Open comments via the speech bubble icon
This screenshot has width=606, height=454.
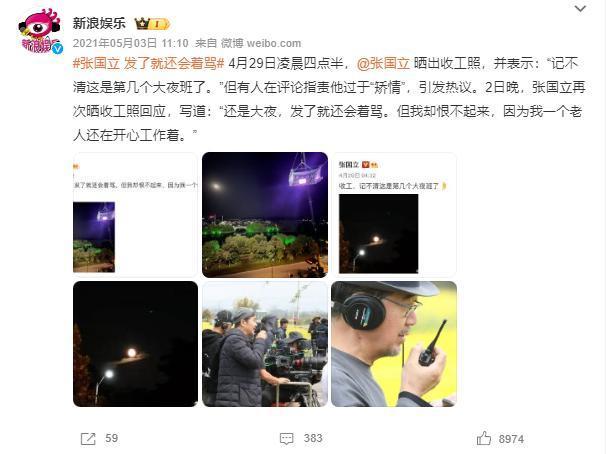click(x=286, y=439)
